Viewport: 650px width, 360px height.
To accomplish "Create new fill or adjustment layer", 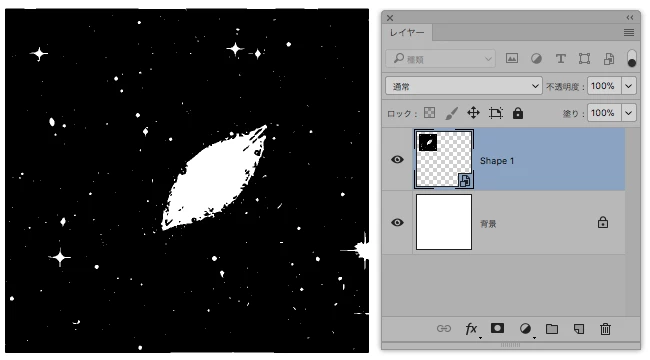I will click(x=525, y=329).
